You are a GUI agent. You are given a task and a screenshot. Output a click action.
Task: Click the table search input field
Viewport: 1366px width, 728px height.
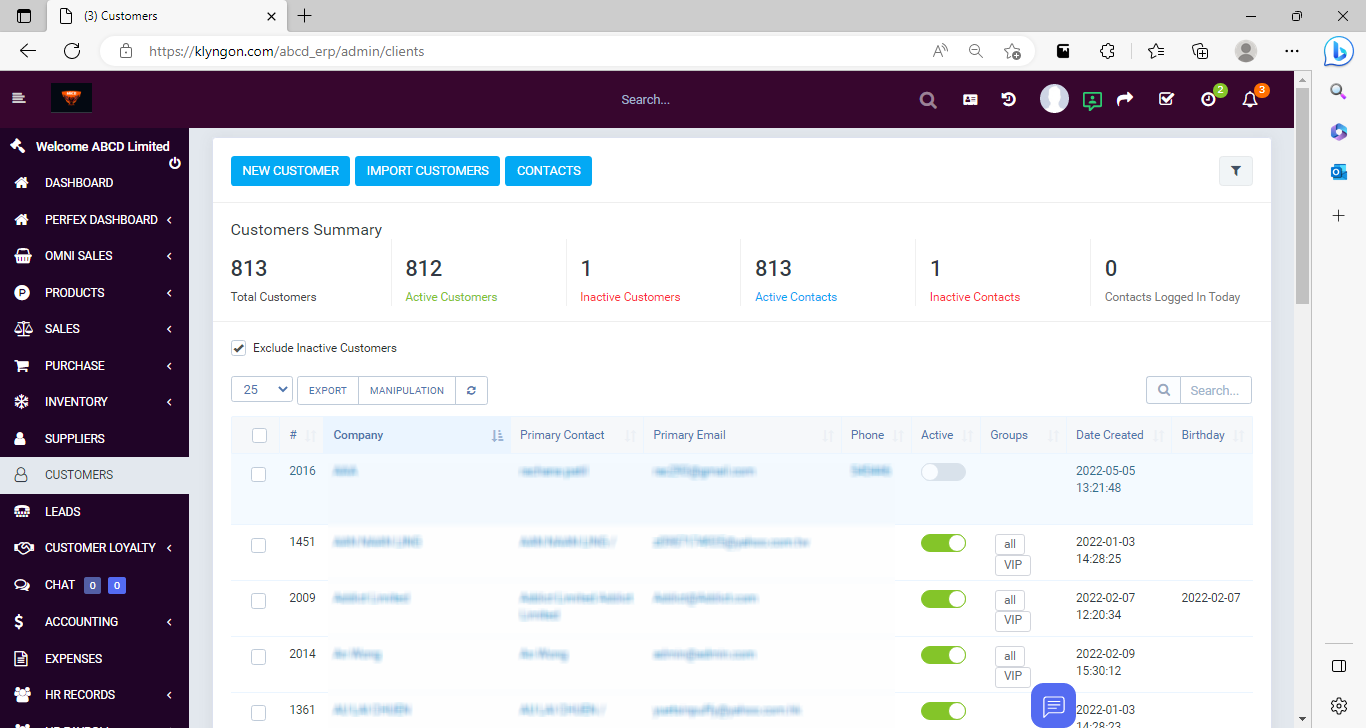click(1215, 391)
